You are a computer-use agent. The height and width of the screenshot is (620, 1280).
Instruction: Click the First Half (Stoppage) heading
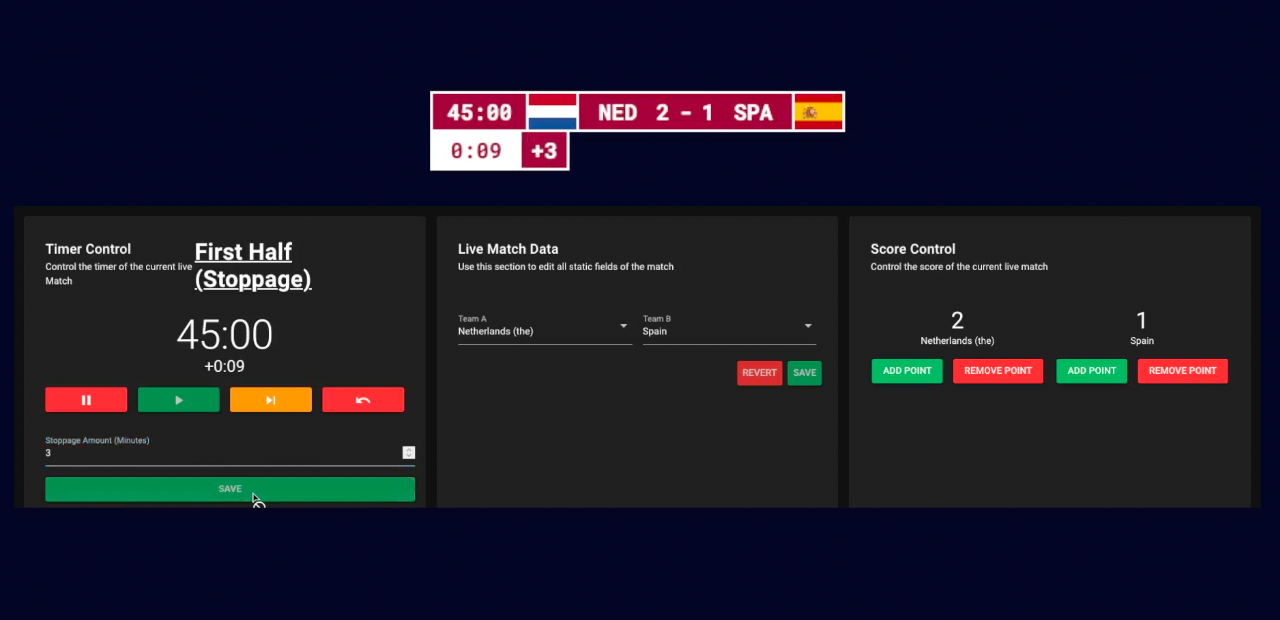[253, 265]
